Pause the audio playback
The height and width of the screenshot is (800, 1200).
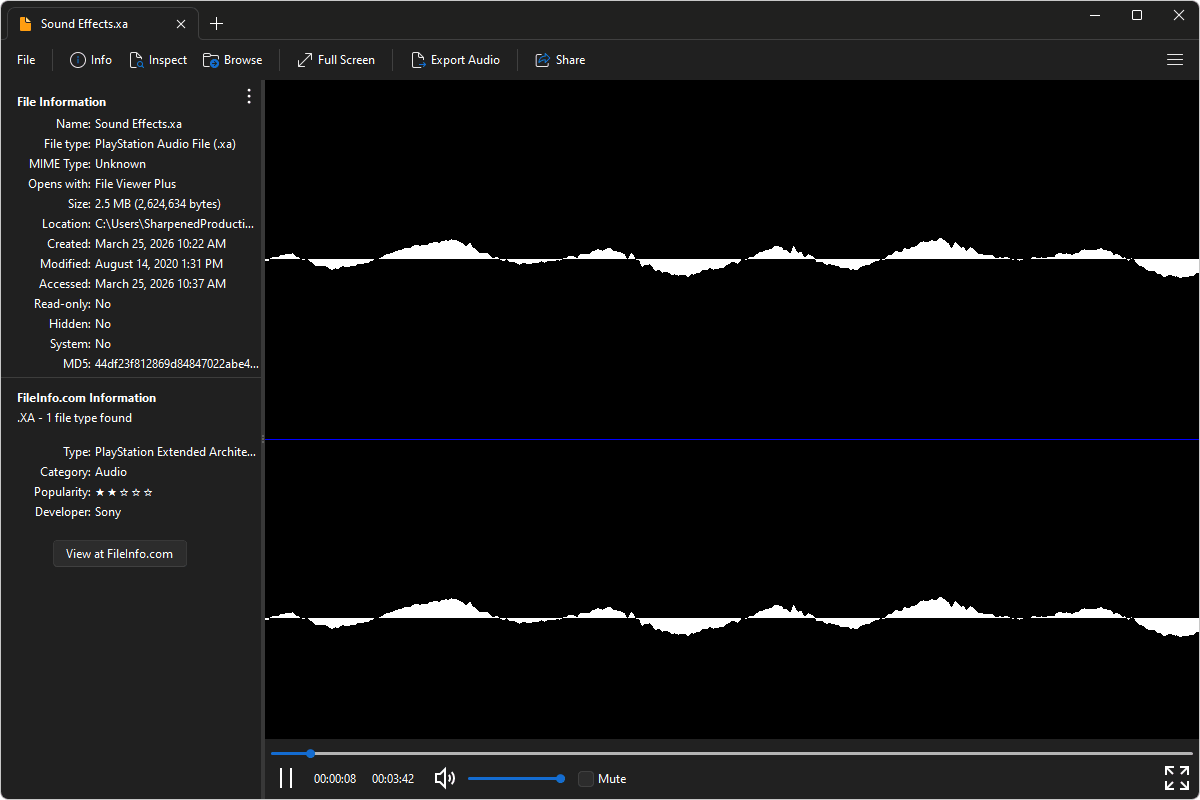pos(286,778)
